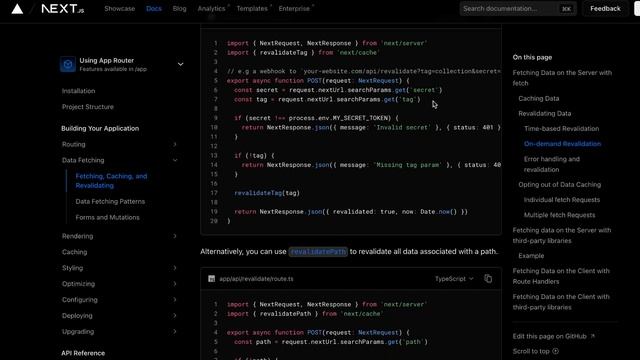This screenshot has width=640, height=360.
Task: Expand the Rendering section chevron
Action: point(175,236)
